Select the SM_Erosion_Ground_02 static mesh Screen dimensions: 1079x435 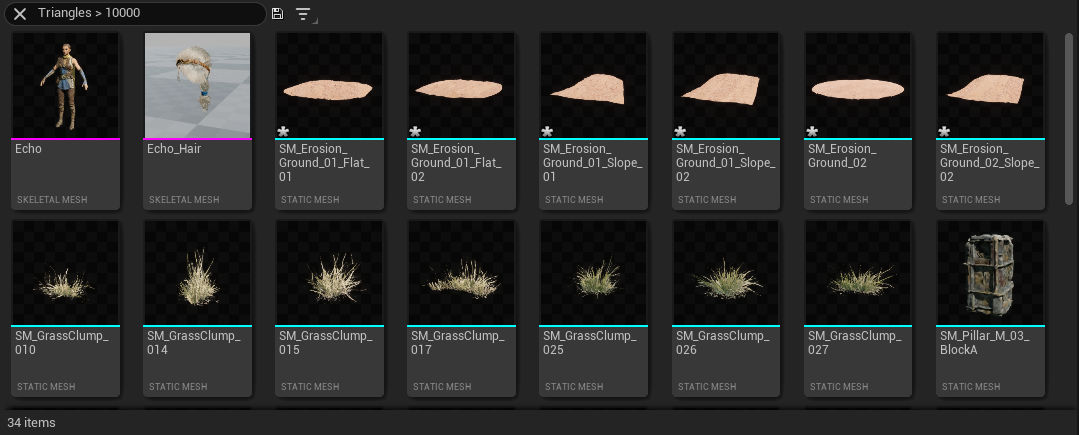click(857, 120)
